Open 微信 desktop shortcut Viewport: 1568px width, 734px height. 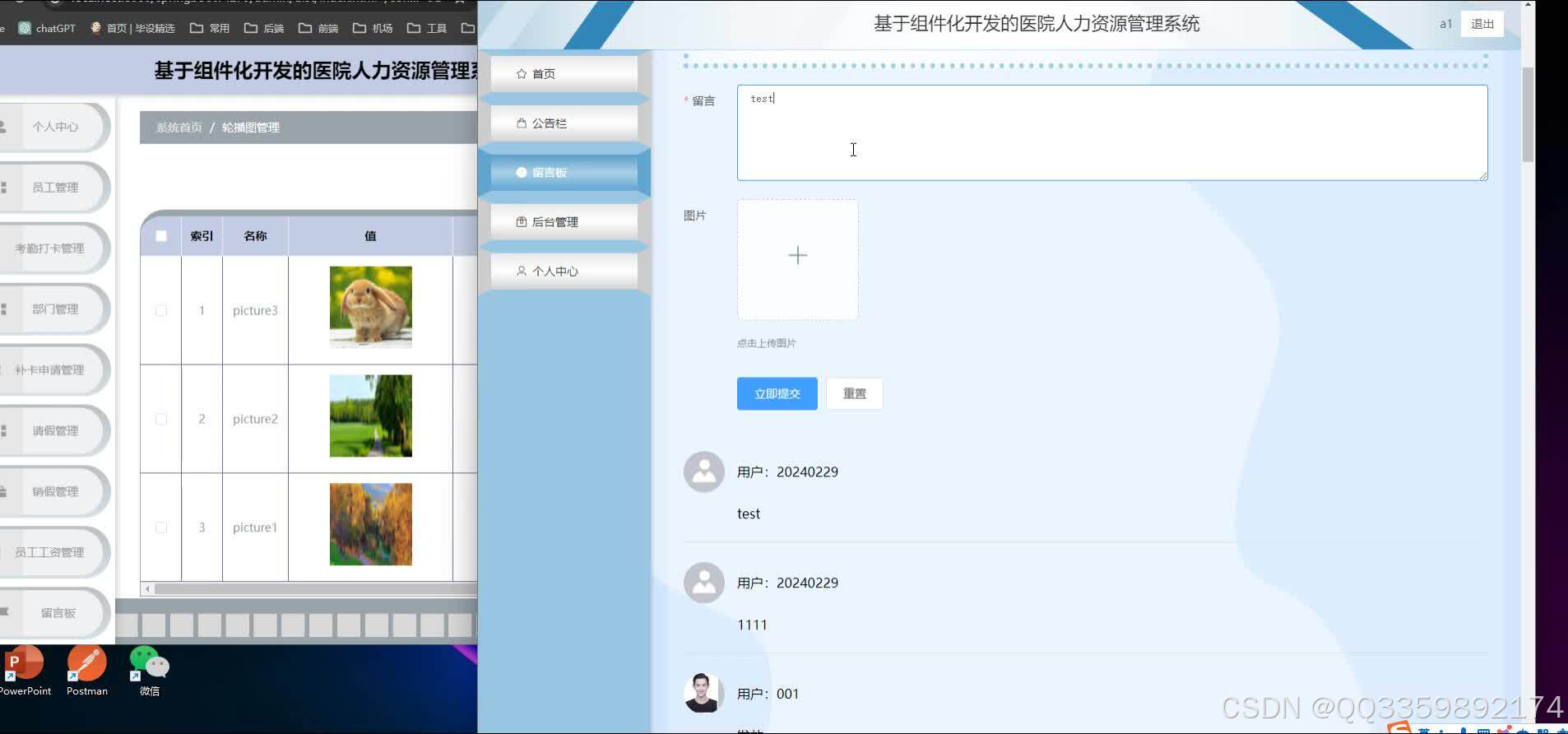click(x=149, y=671)
